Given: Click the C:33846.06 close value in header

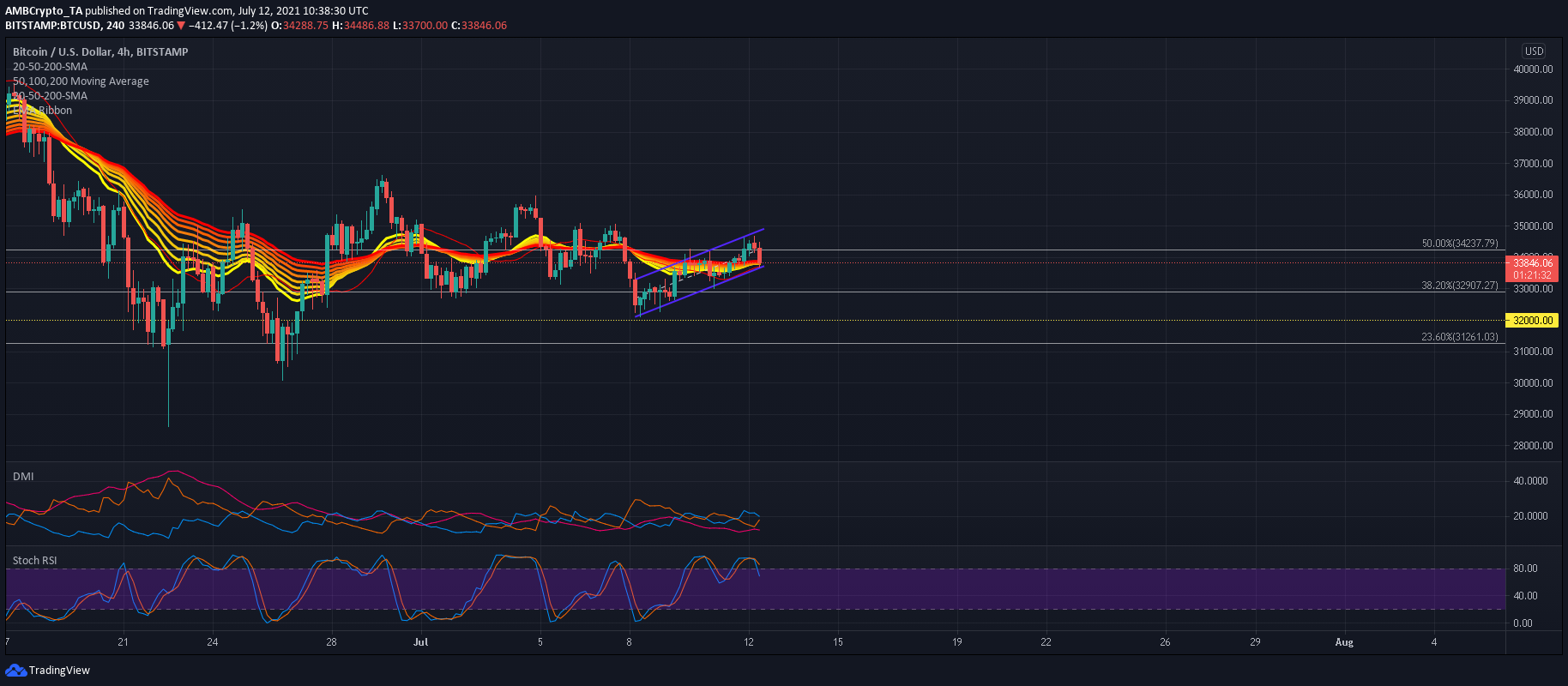Looking at the screenshot, I should click(479, 25).
